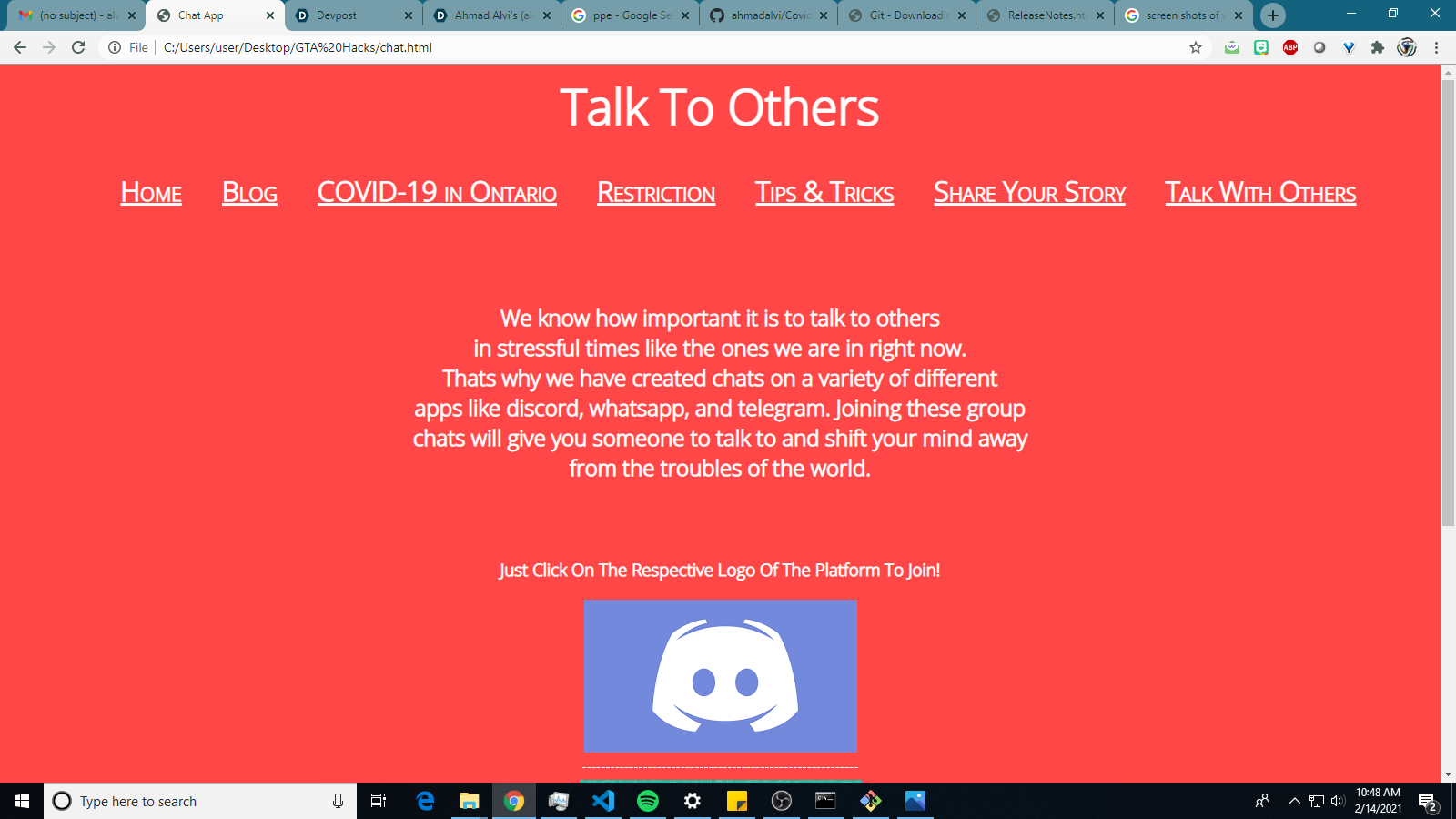
Task: Activate voice search microphone in taskbar
Action: click(x=338, y=801)
